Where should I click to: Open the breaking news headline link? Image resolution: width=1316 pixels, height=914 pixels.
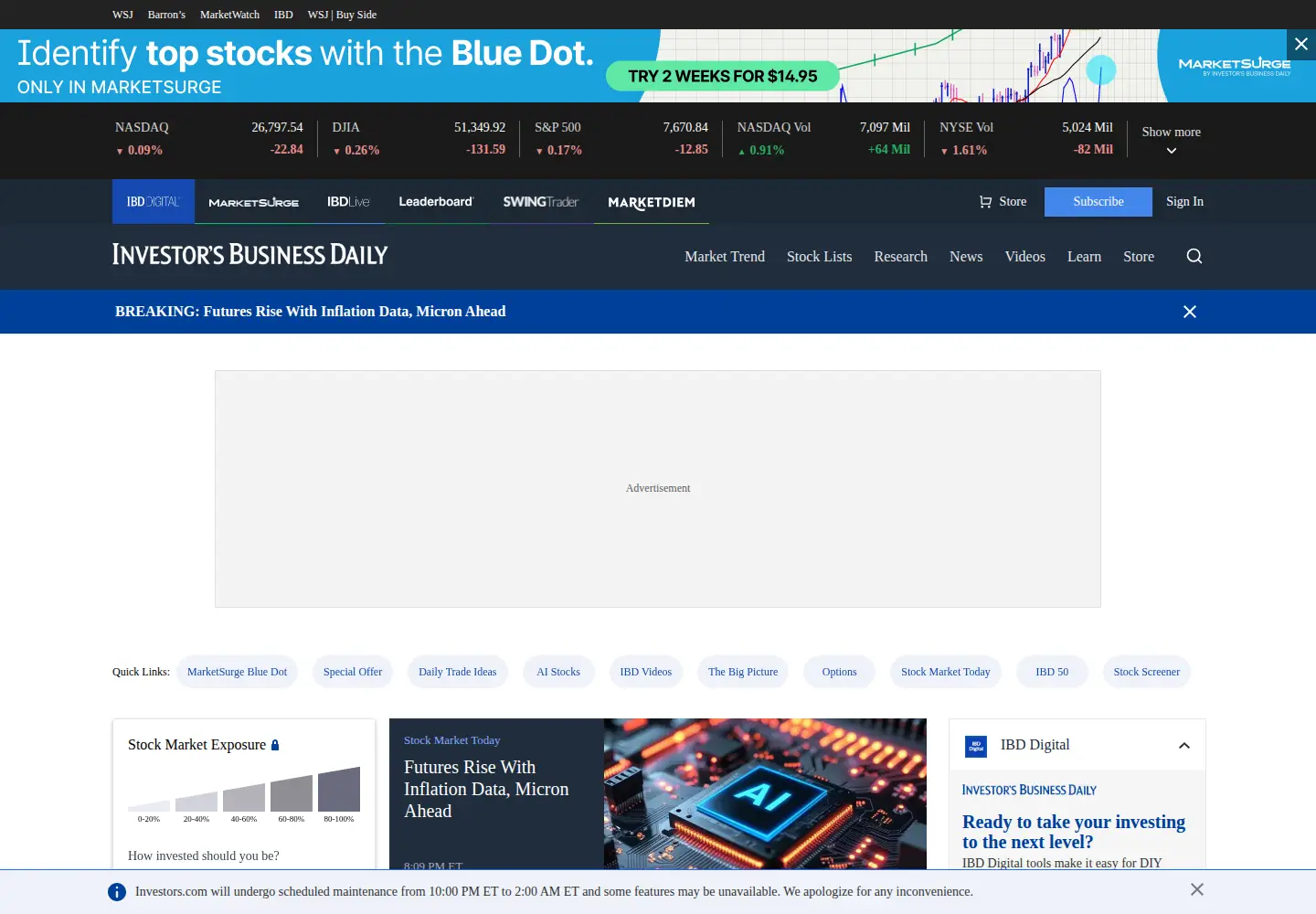click(x=310, y=312)
